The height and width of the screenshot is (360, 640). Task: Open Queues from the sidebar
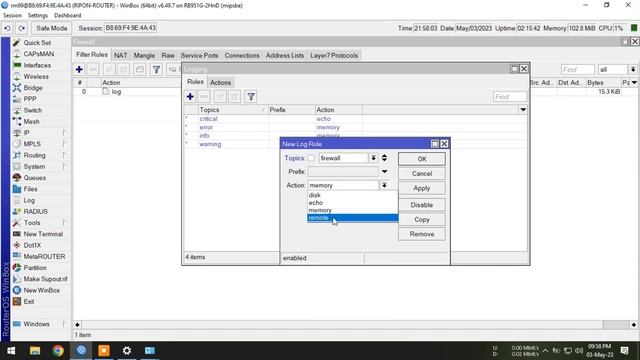pyautogui.click(x=34, y=178)
